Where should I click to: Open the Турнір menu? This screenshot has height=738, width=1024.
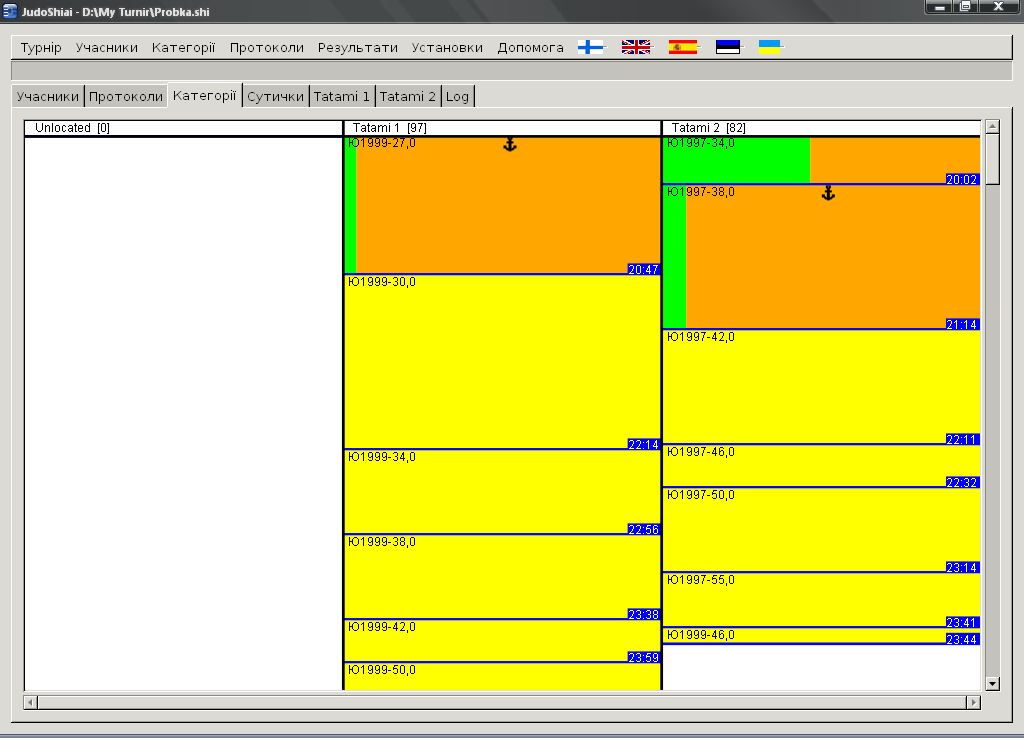[41, 48]
